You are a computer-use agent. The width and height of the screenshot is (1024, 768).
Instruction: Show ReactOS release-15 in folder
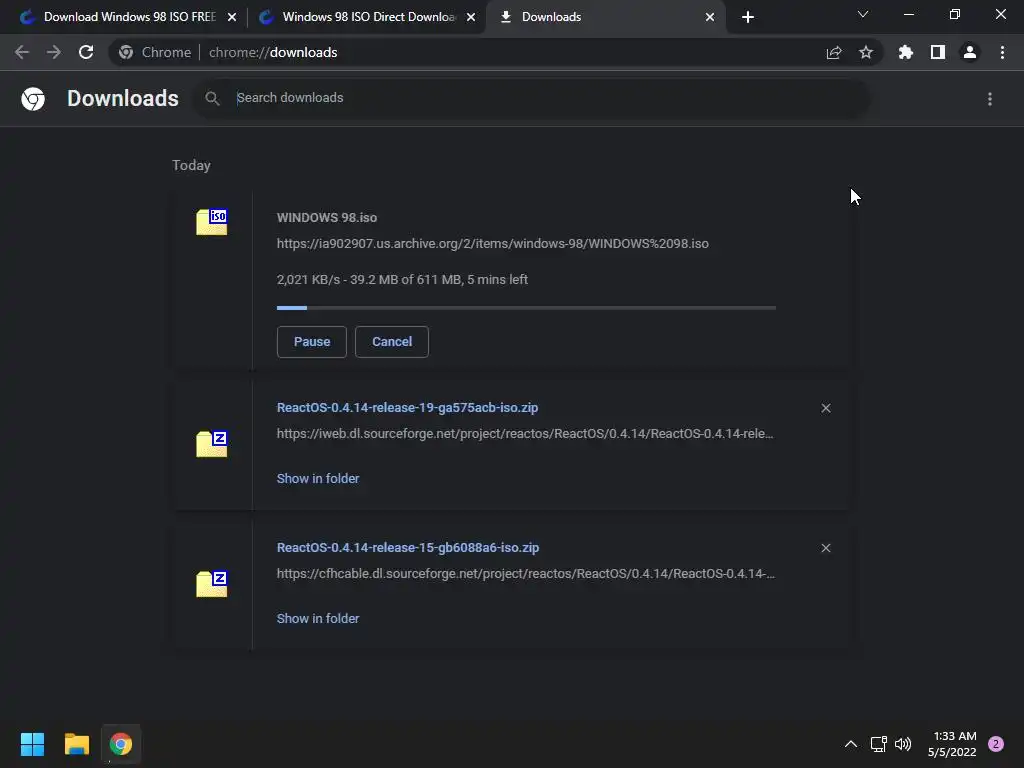[318, 618]
